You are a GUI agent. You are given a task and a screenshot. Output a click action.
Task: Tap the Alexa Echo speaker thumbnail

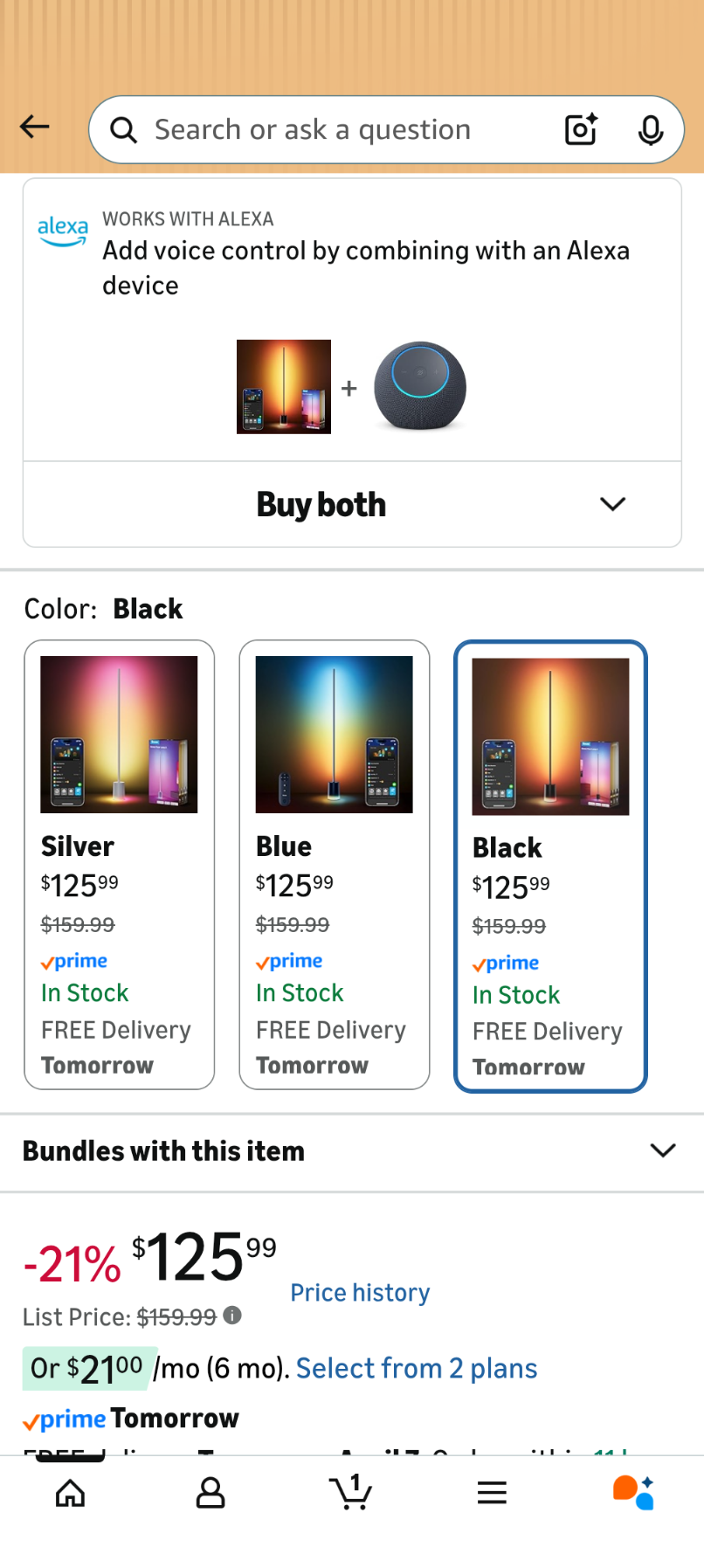pyautogui.click(x=420, y=386)
